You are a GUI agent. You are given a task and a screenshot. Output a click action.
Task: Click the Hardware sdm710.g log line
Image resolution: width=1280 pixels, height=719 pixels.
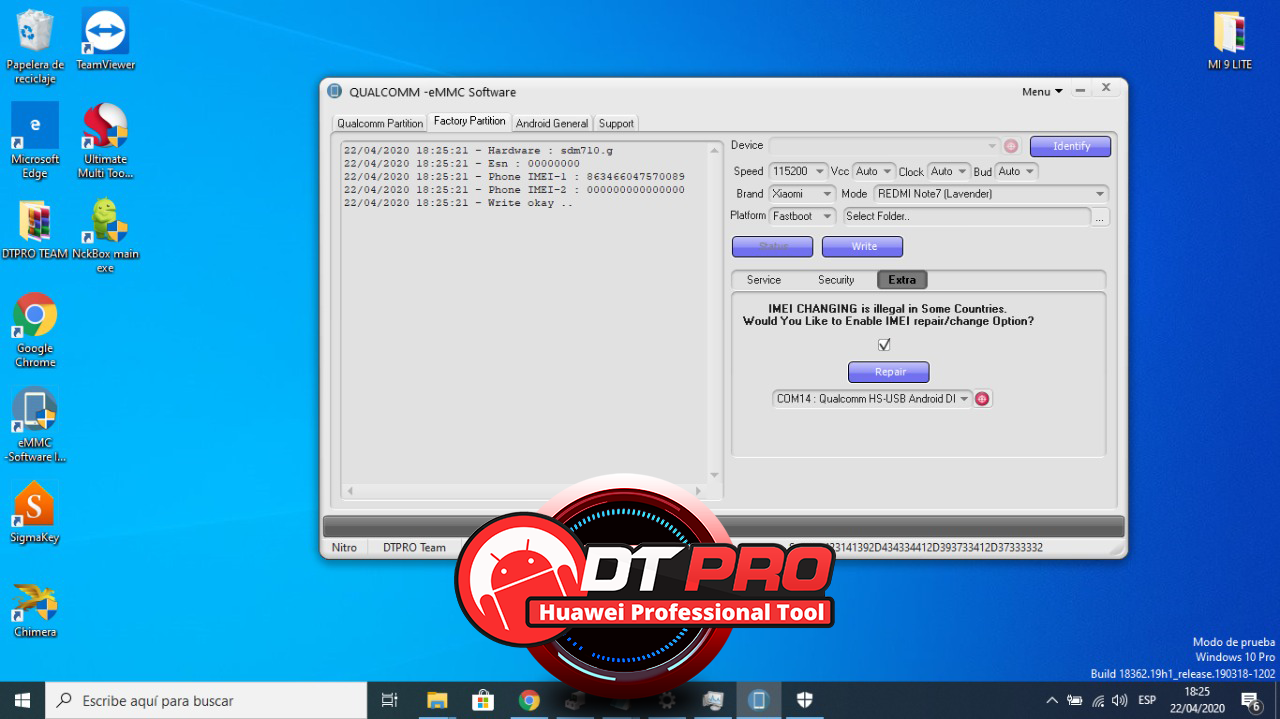[x=478, y=151]
